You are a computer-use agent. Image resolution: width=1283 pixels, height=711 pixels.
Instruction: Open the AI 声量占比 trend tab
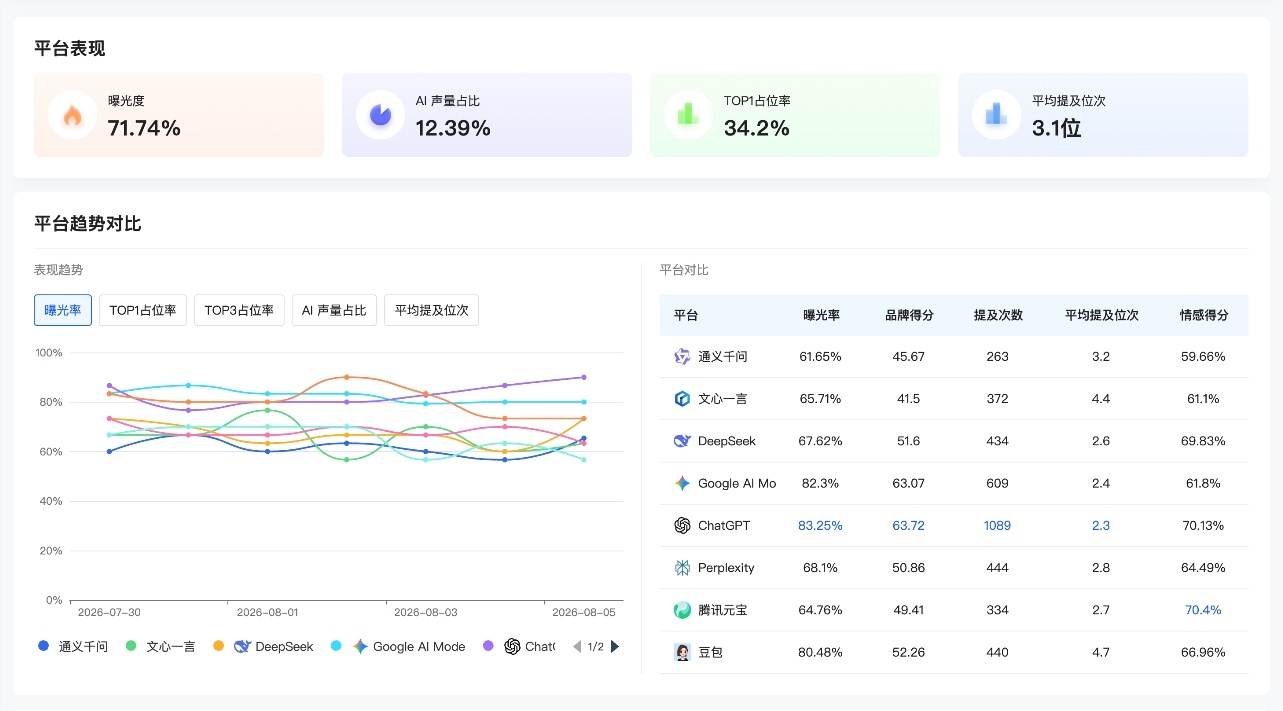(334, 310)
